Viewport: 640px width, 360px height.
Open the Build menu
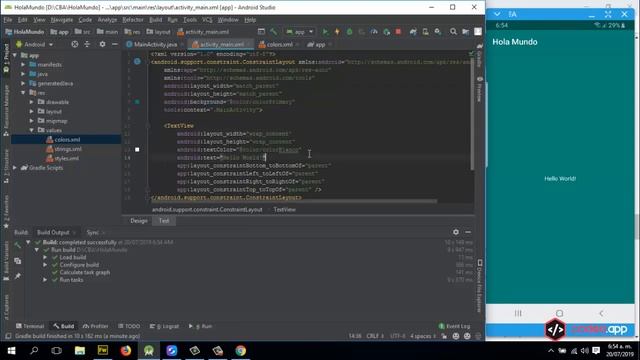pos(155,20)
